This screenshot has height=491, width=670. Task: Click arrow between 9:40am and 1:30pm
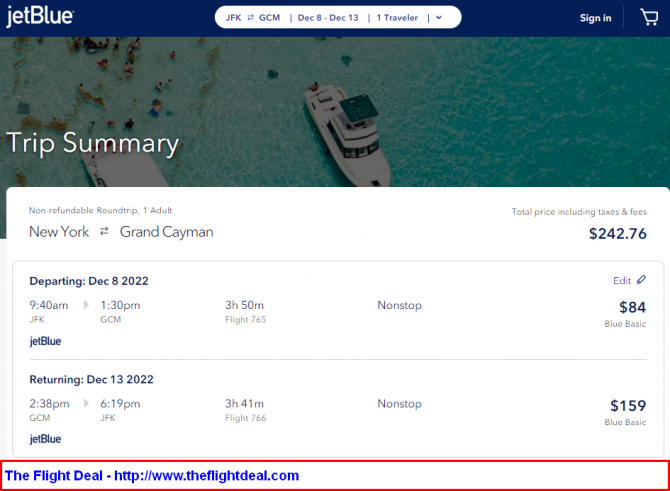[85, 305]
